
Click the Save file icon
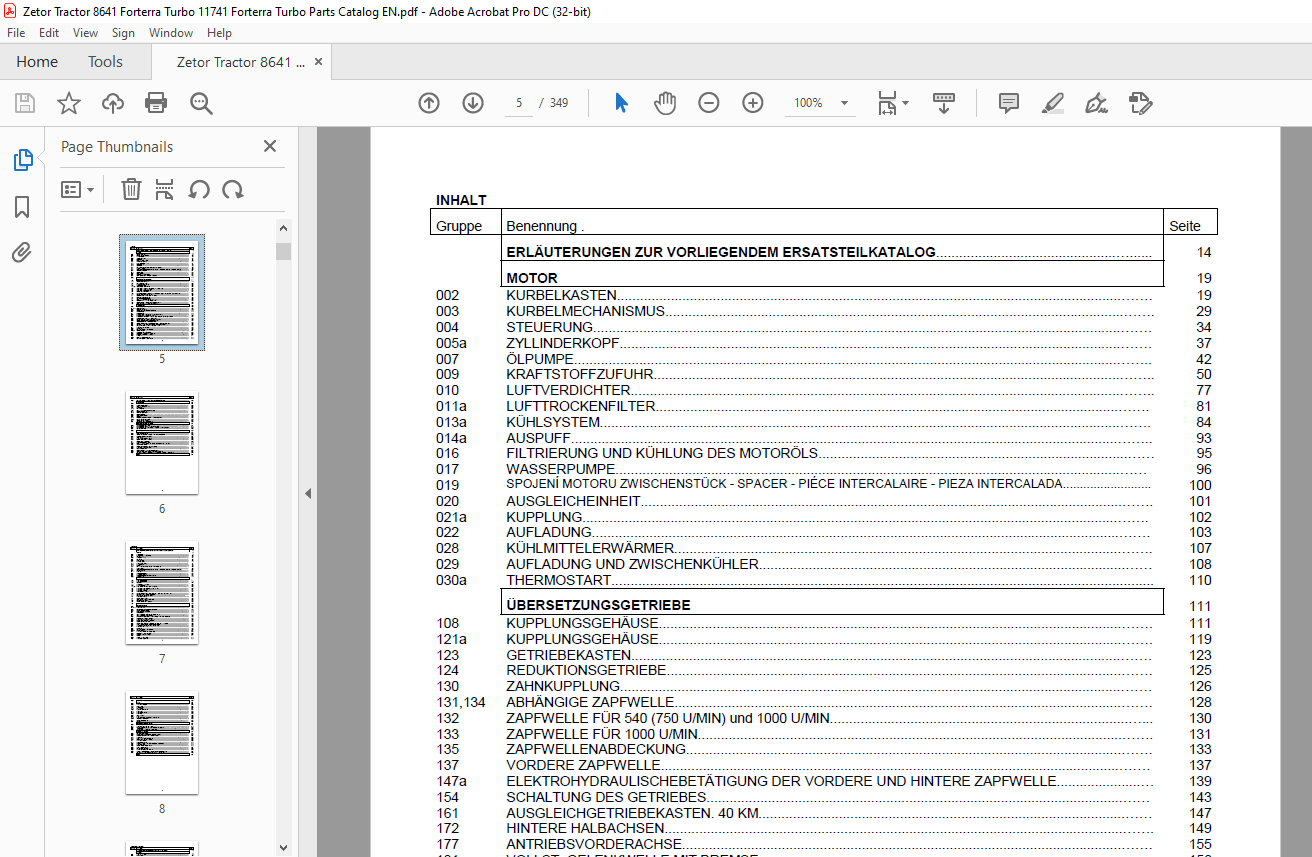click(25, 103)
